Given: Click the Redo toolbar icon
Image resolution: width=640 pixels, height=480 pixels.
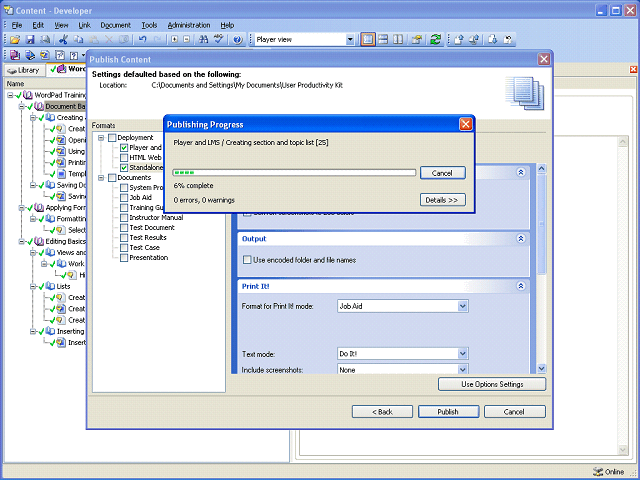Looking at the screenshot, I should click(158, 40).
